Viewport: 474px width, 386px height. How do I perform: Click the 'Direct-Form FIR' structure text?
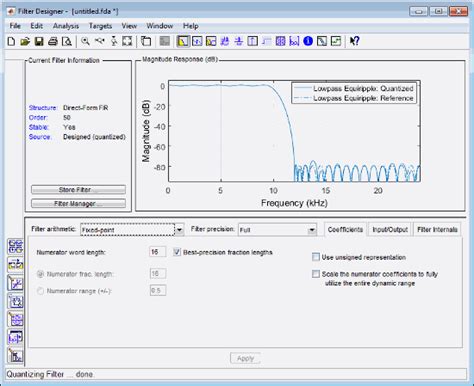[x=86, y=108]
